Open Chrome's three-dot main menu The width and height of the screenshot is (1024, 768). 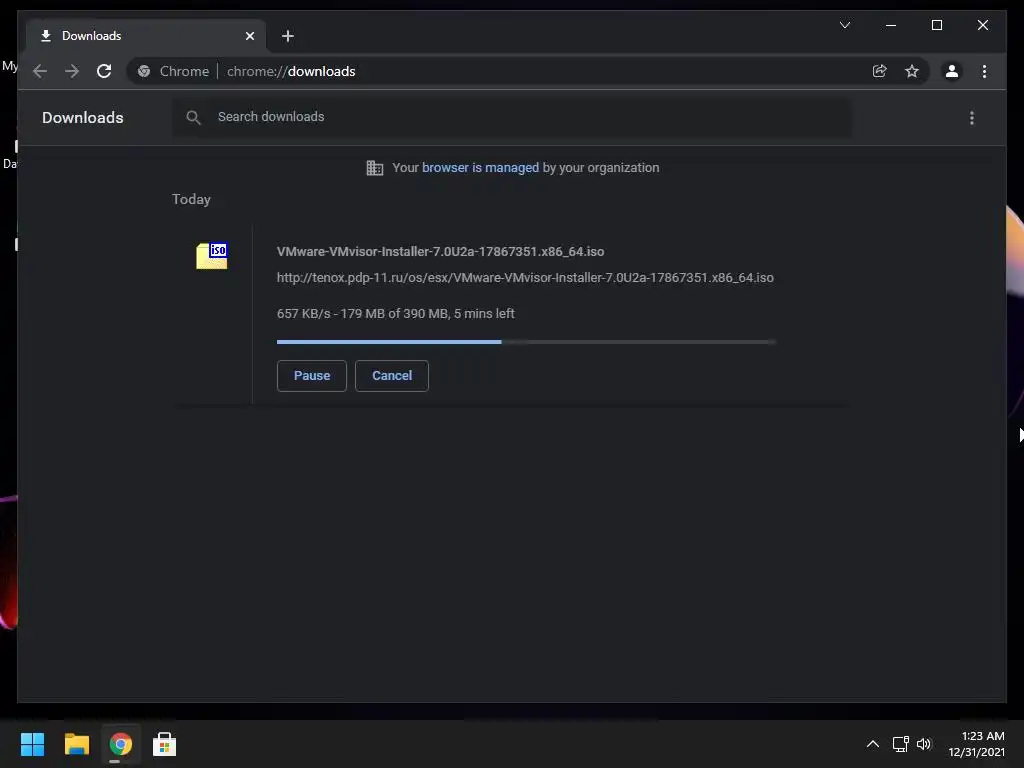click(984, 71)
